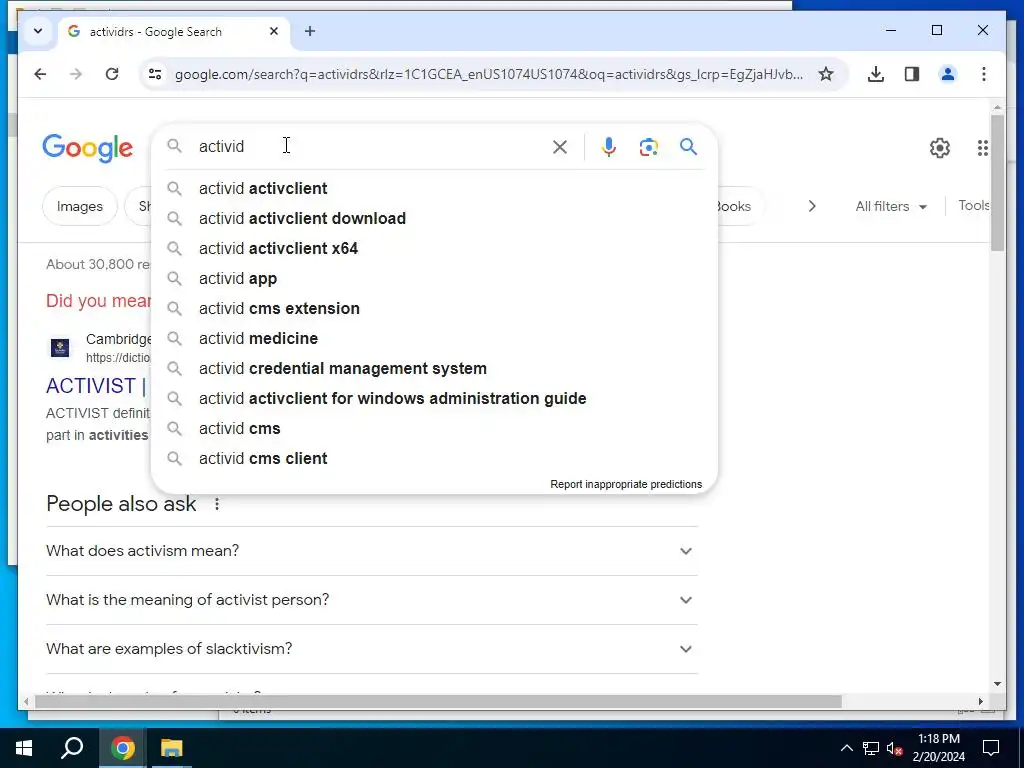Image resolution: width=1024 pixels, height=768 pixels.
Task: Open volume control in tray
Action: tap(894, 748)
